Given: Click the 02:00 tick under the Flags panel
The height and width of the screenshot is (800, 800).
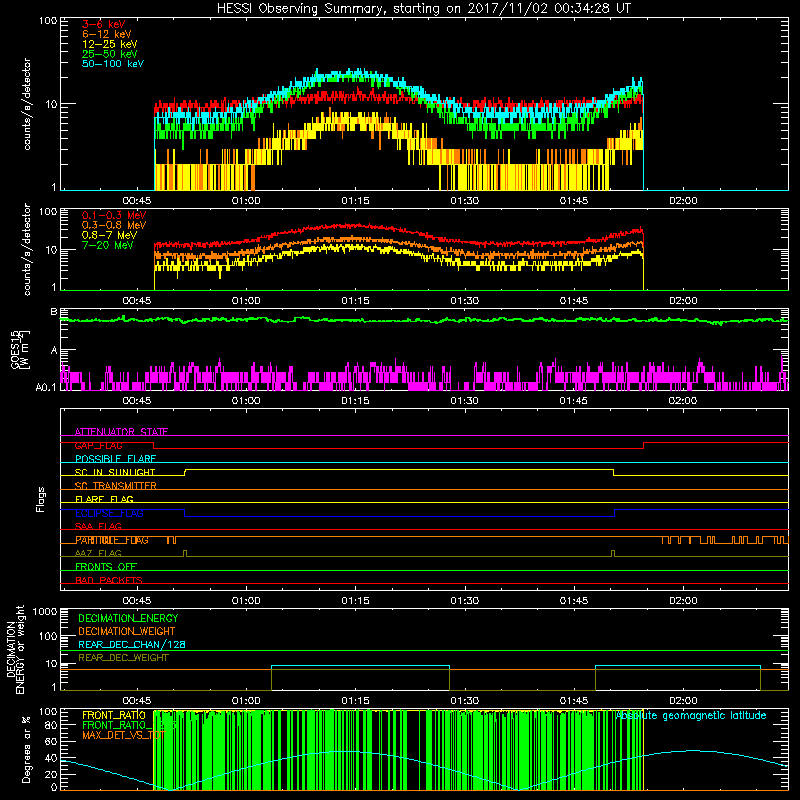Looking at the screenshot, I should pos(683,601).
